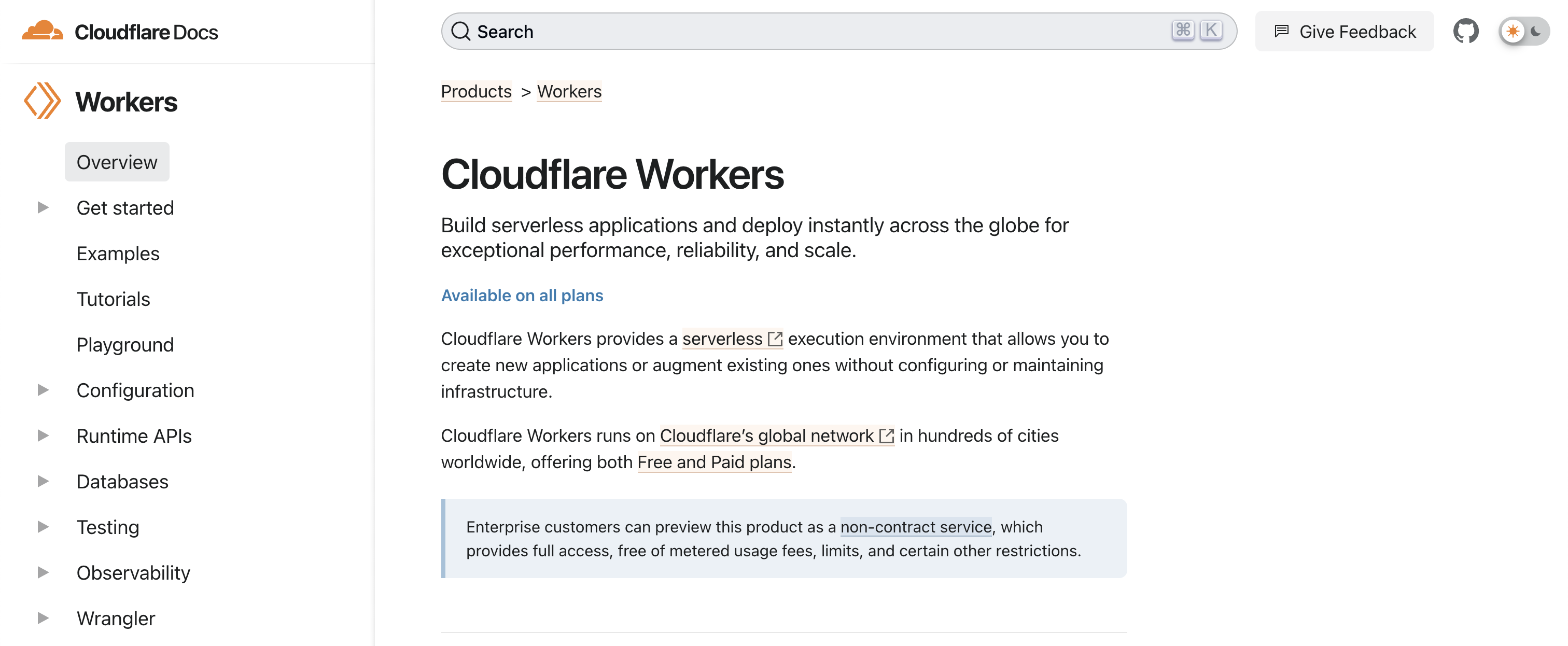Click the search magnifier icon
The image size is (1568, 646).
coord(461,31)
